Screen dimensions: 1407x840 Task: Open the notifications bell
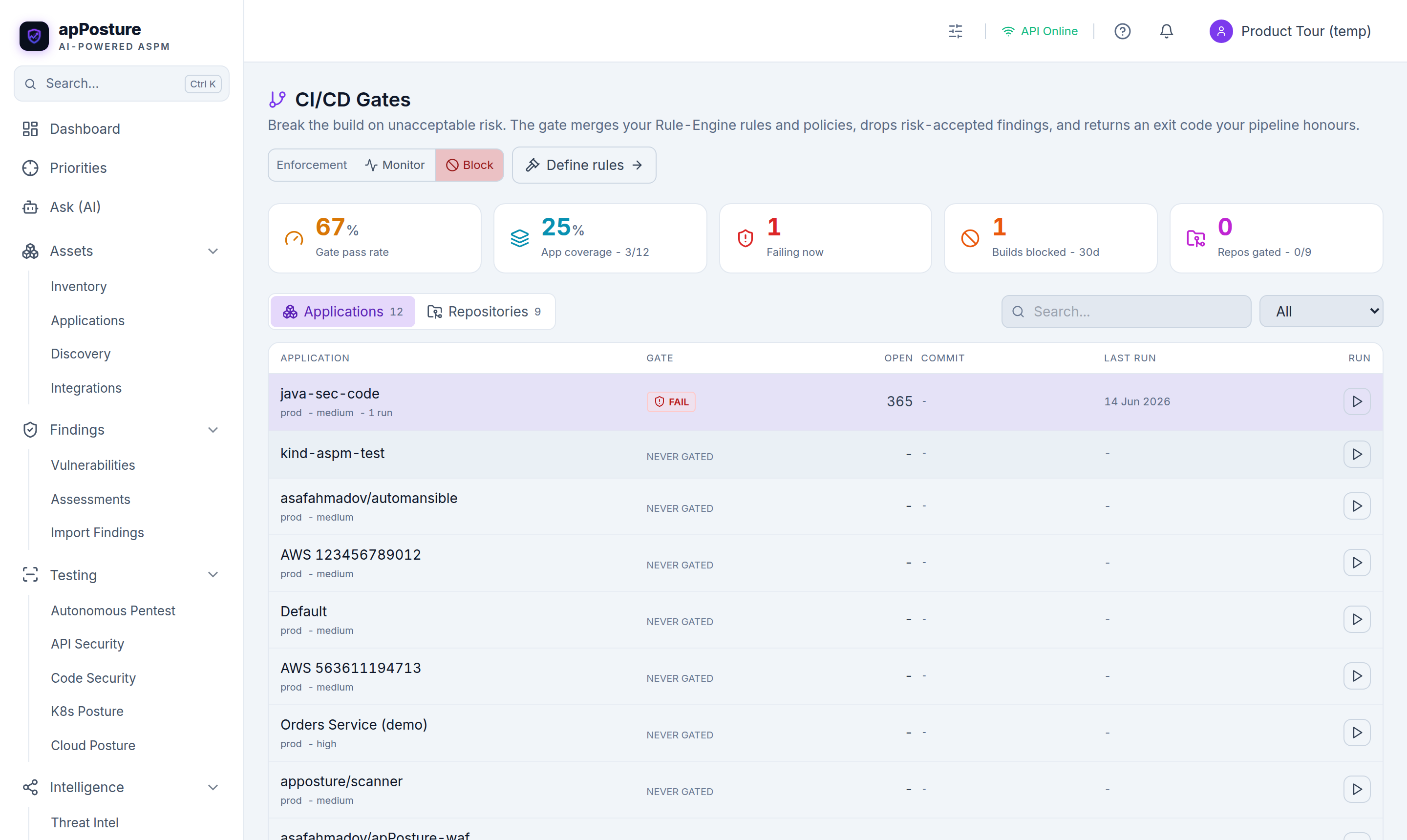[1166, 31]
